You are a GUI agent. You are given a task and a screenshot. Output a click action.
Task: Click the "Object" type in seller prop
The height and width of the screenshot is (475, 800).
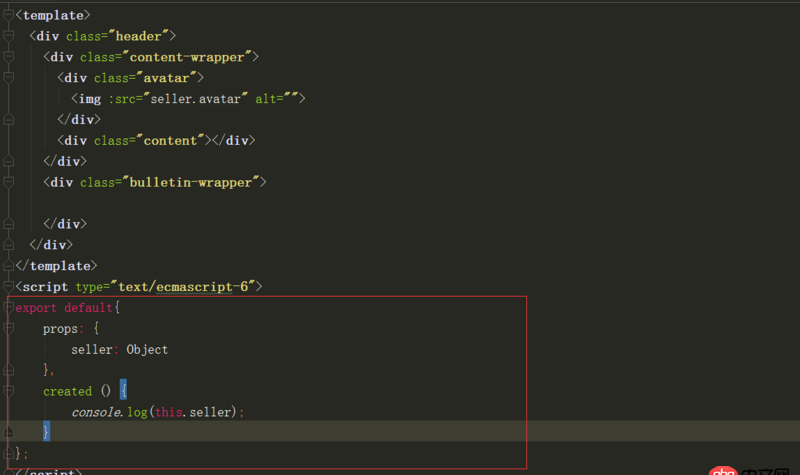[x=147, y=349]
